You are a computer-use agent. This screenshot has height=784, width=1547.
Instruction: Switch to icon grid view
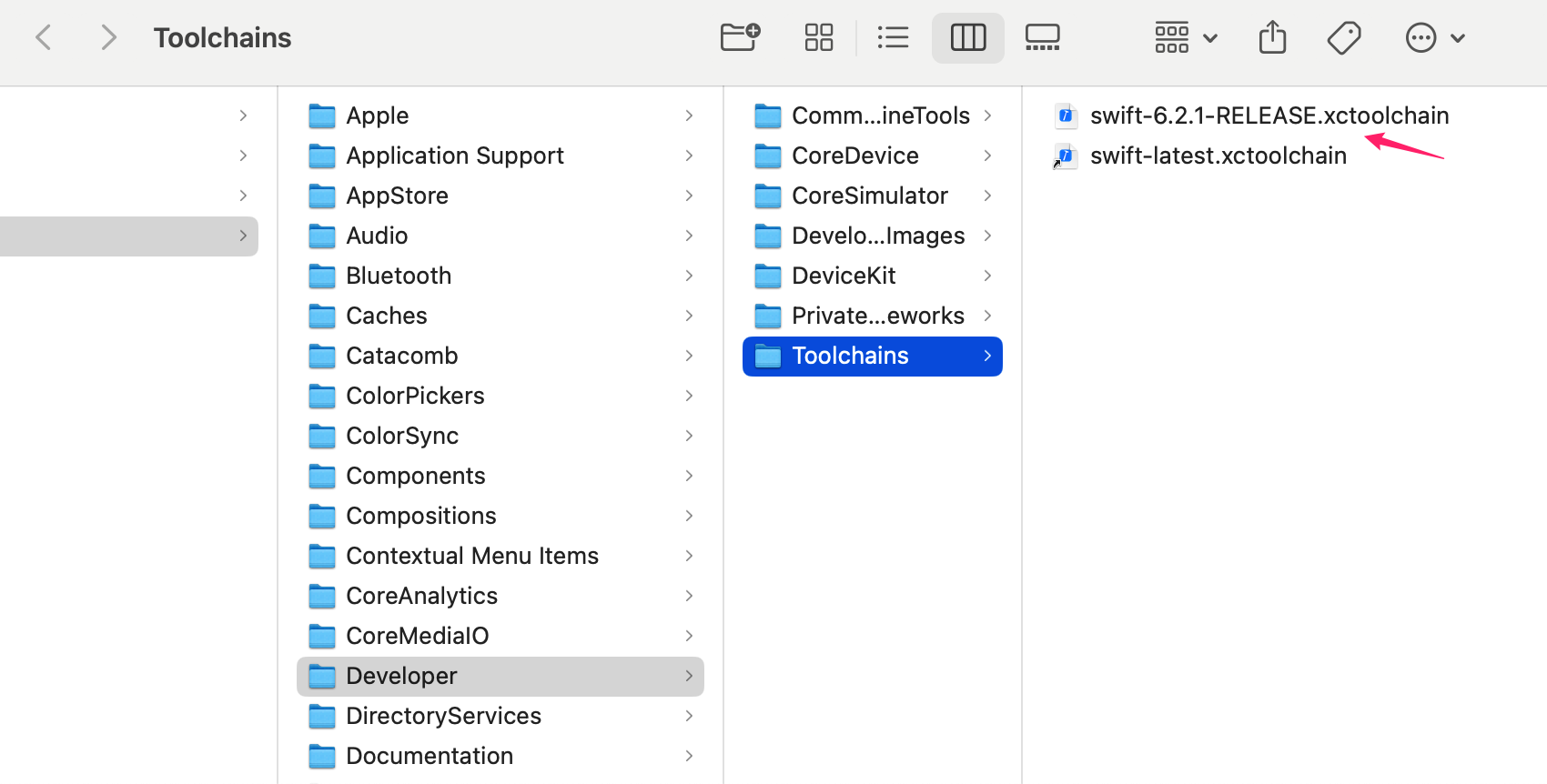[818, 37]
